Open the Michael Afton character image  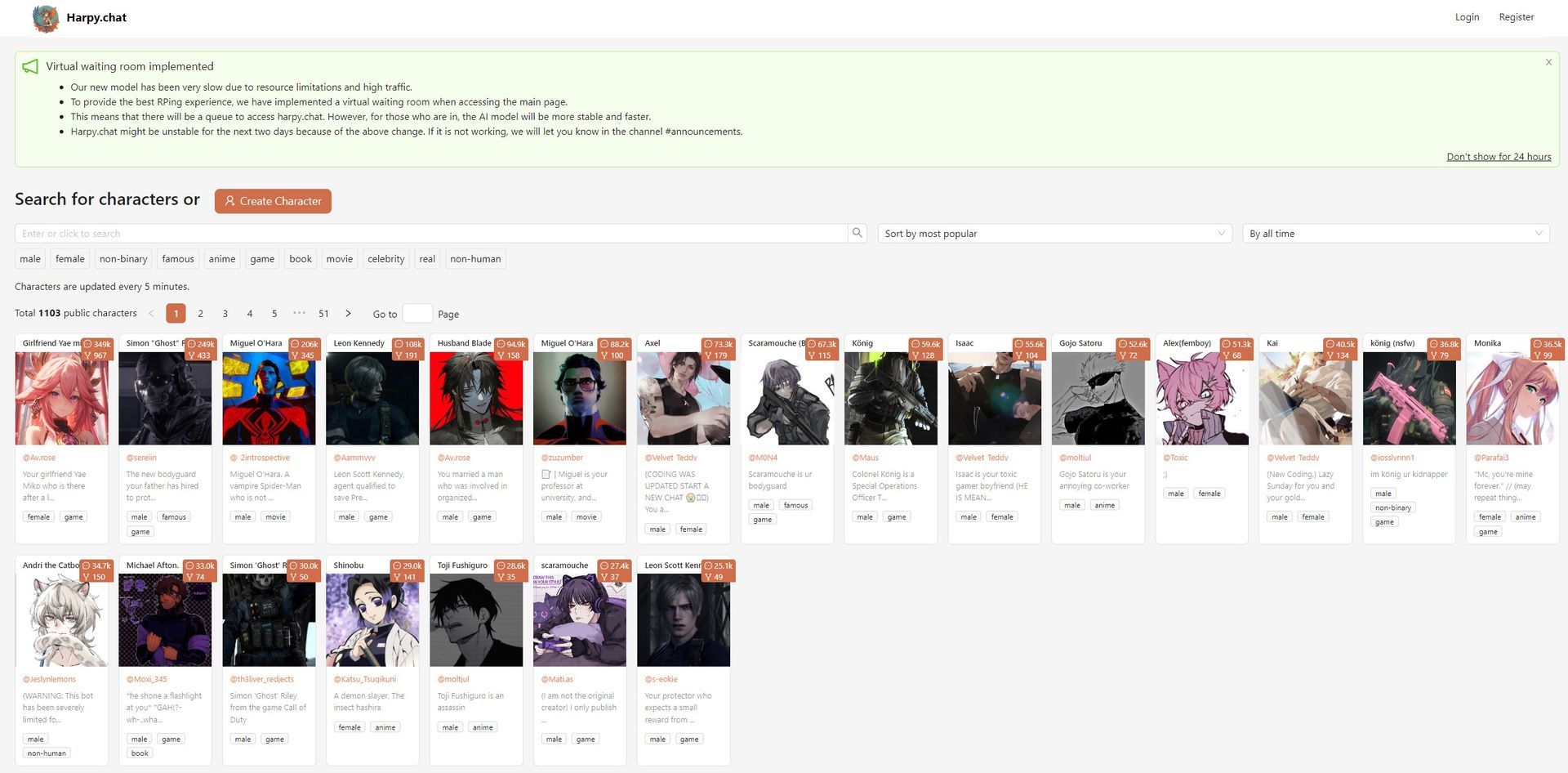(165, 620)
